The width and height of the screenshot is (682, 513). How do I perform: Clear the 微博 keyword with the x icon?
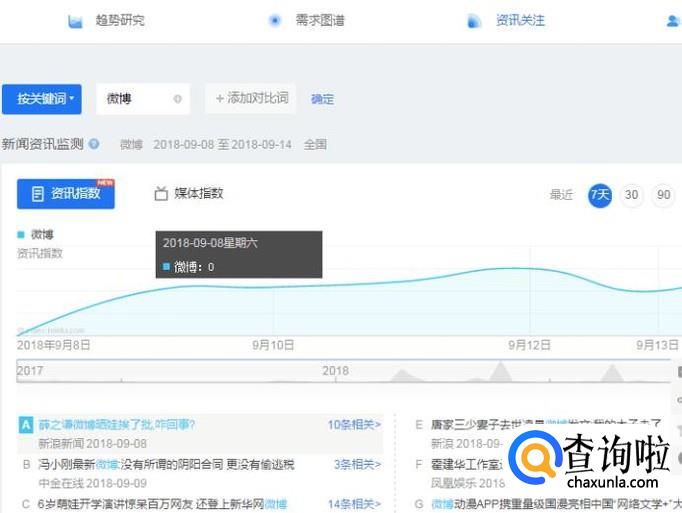[x=177, y=99]
